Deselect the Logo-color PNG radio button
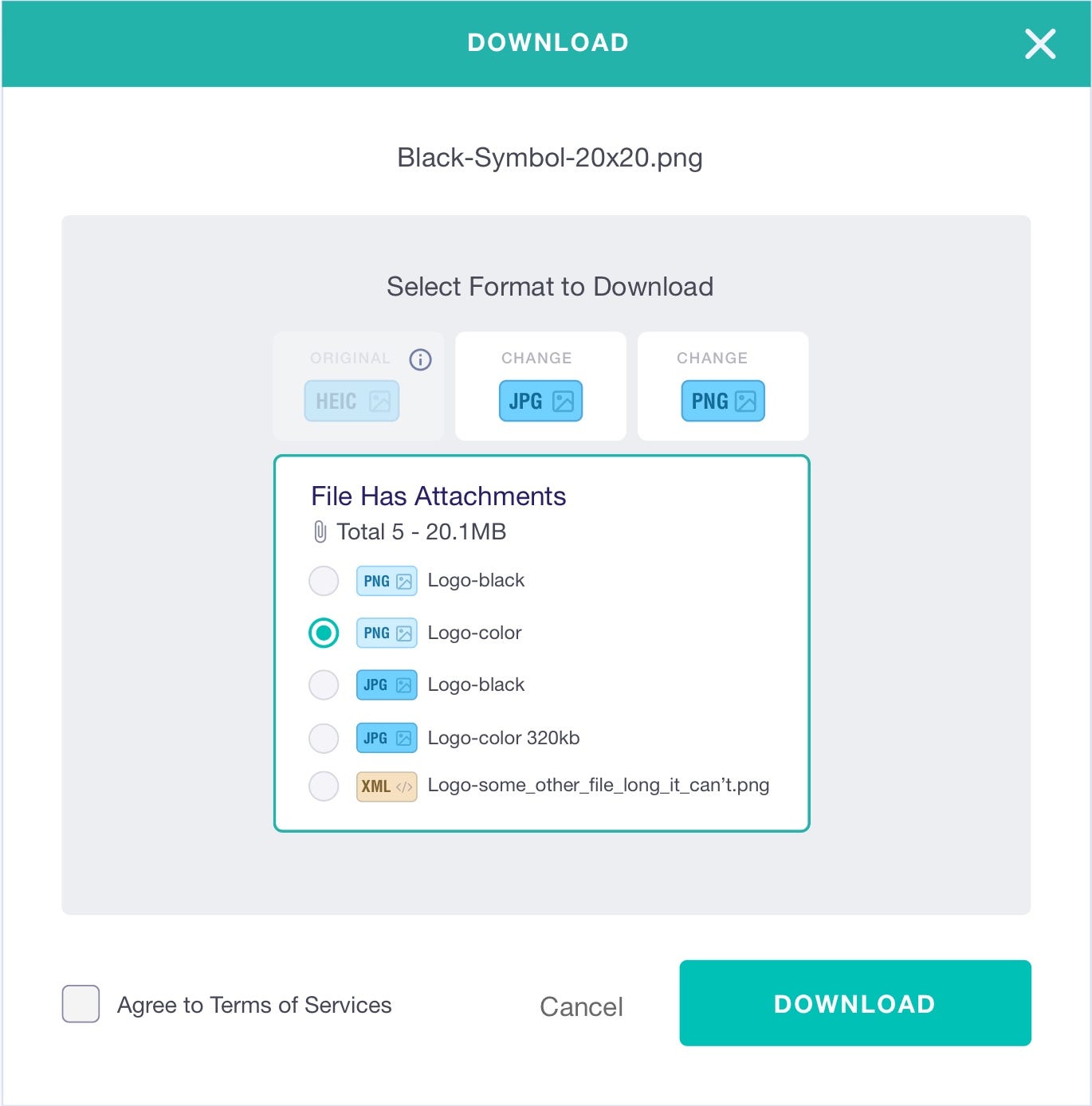The image size is (1092, 1106). [x=324, y=633]
